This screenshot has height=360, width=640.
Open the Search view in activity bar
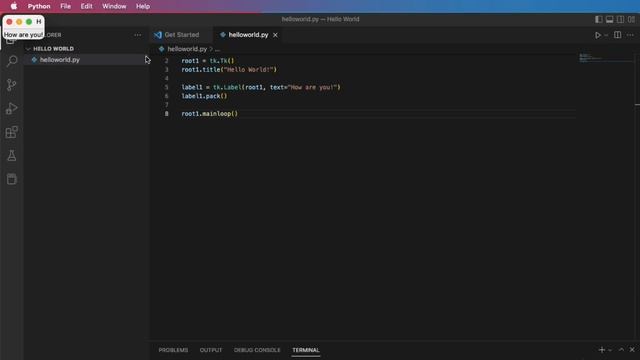pyautogui.click(x=12, y=62)
